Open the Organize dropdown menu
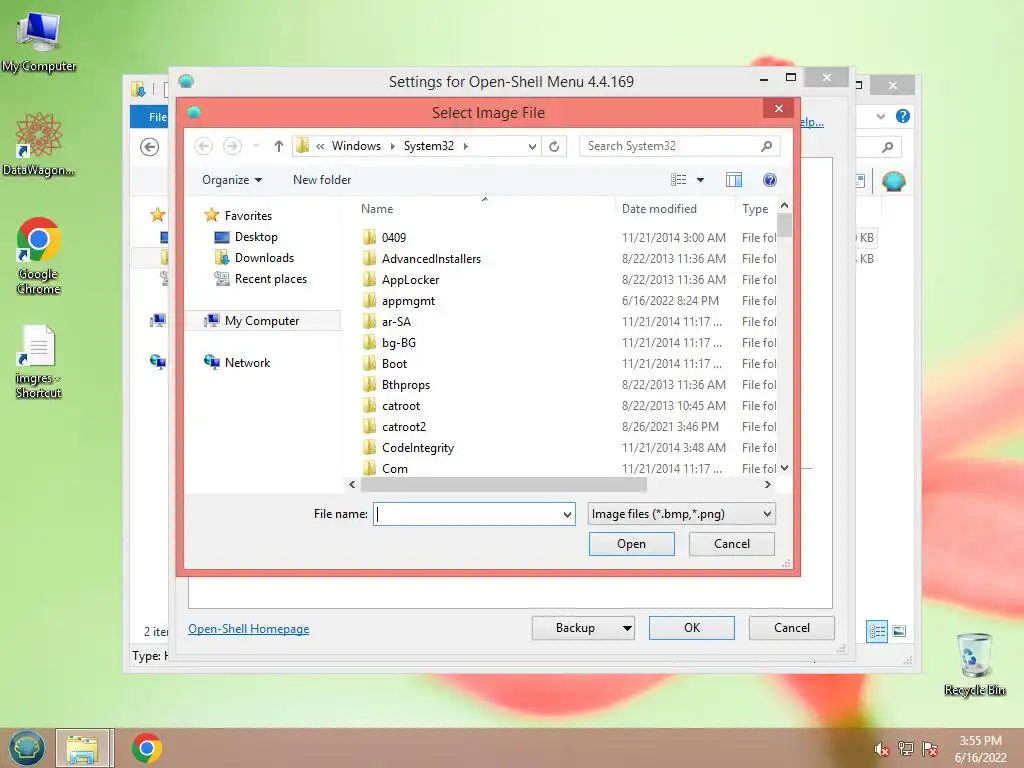The image size is (1024, 768). (x=232, y=180)
